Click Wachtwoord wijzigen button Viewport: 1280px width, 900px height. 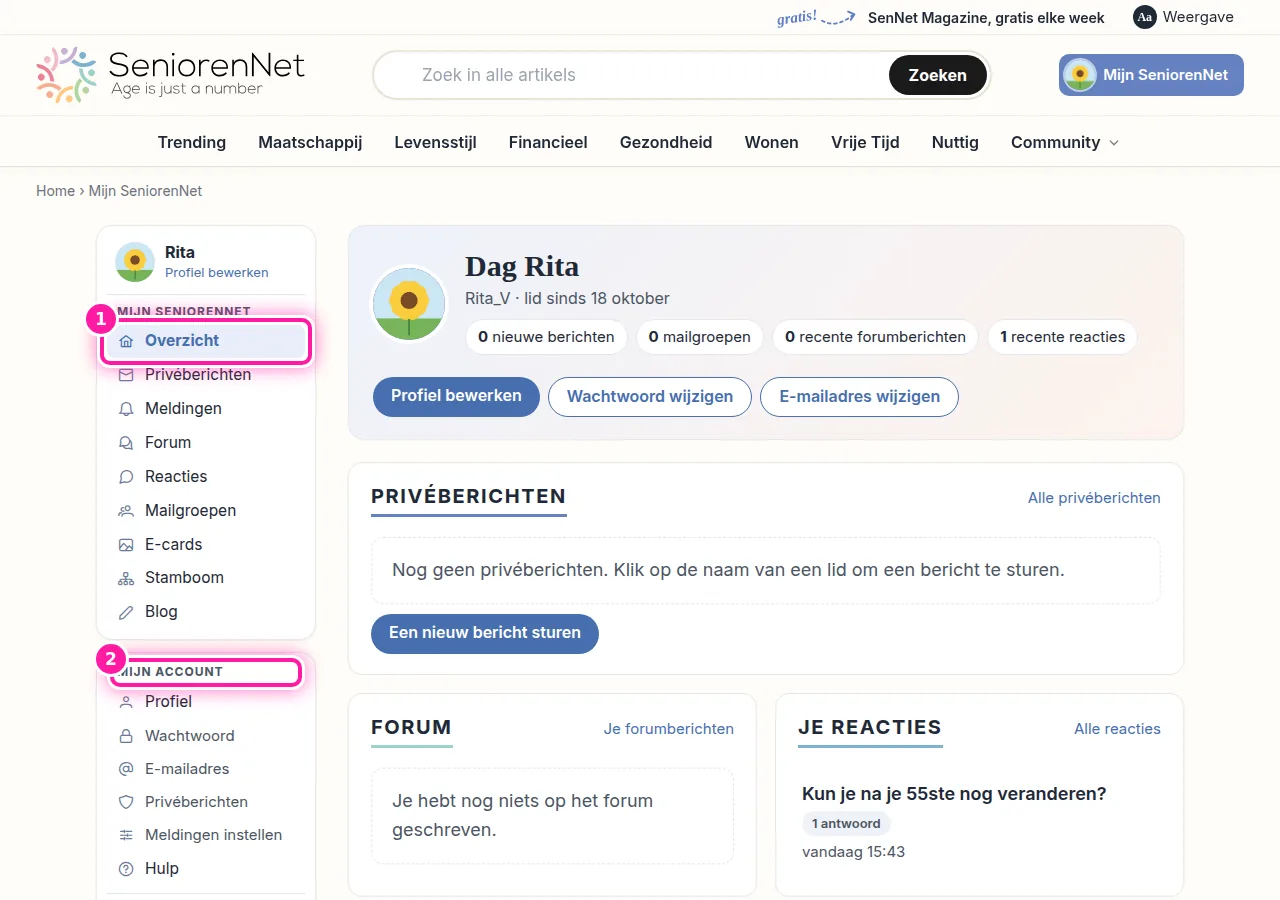pos(650,396)
